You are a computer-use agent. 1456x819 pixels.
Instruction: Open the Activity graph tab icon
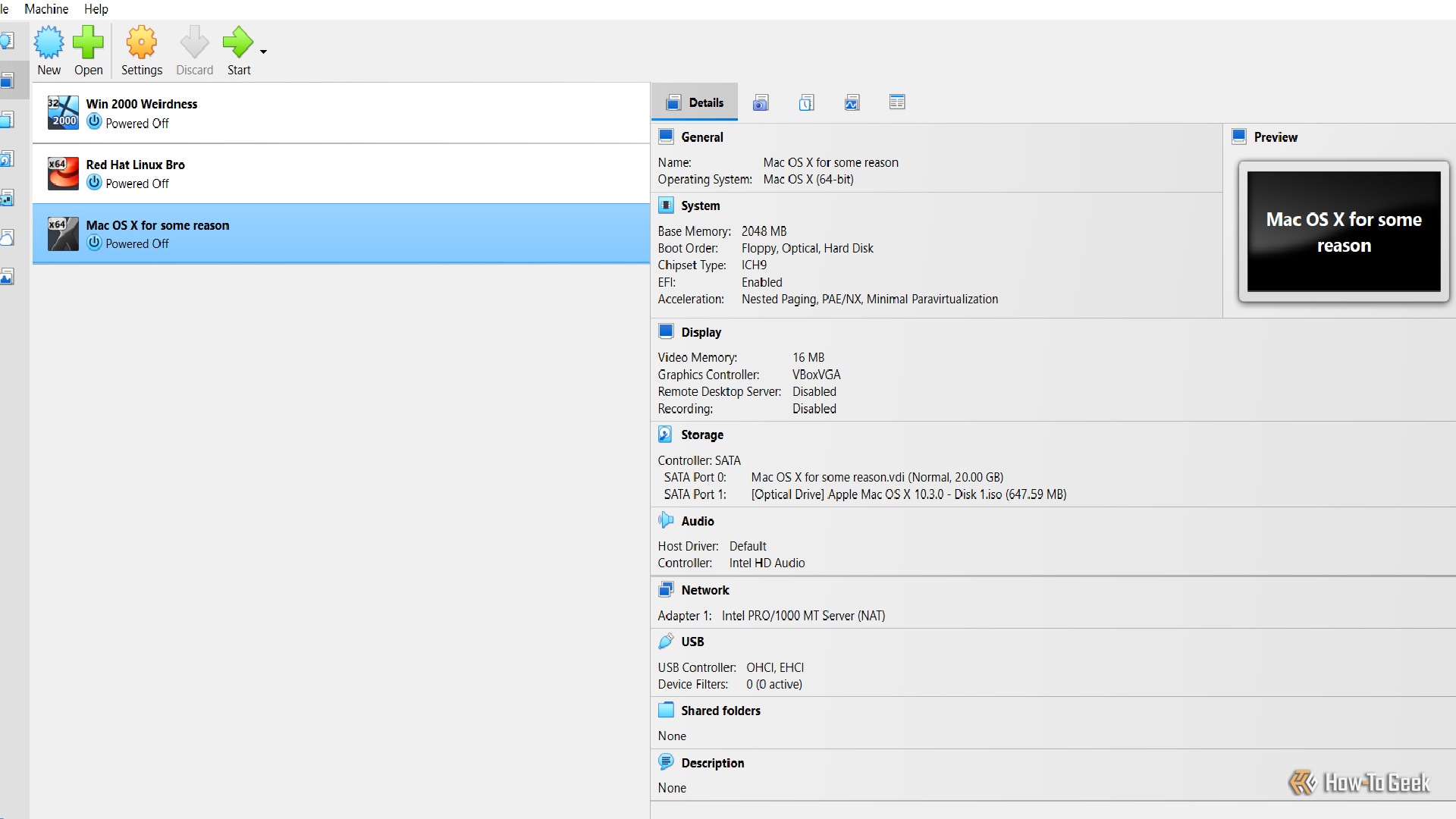coord(852,102)
